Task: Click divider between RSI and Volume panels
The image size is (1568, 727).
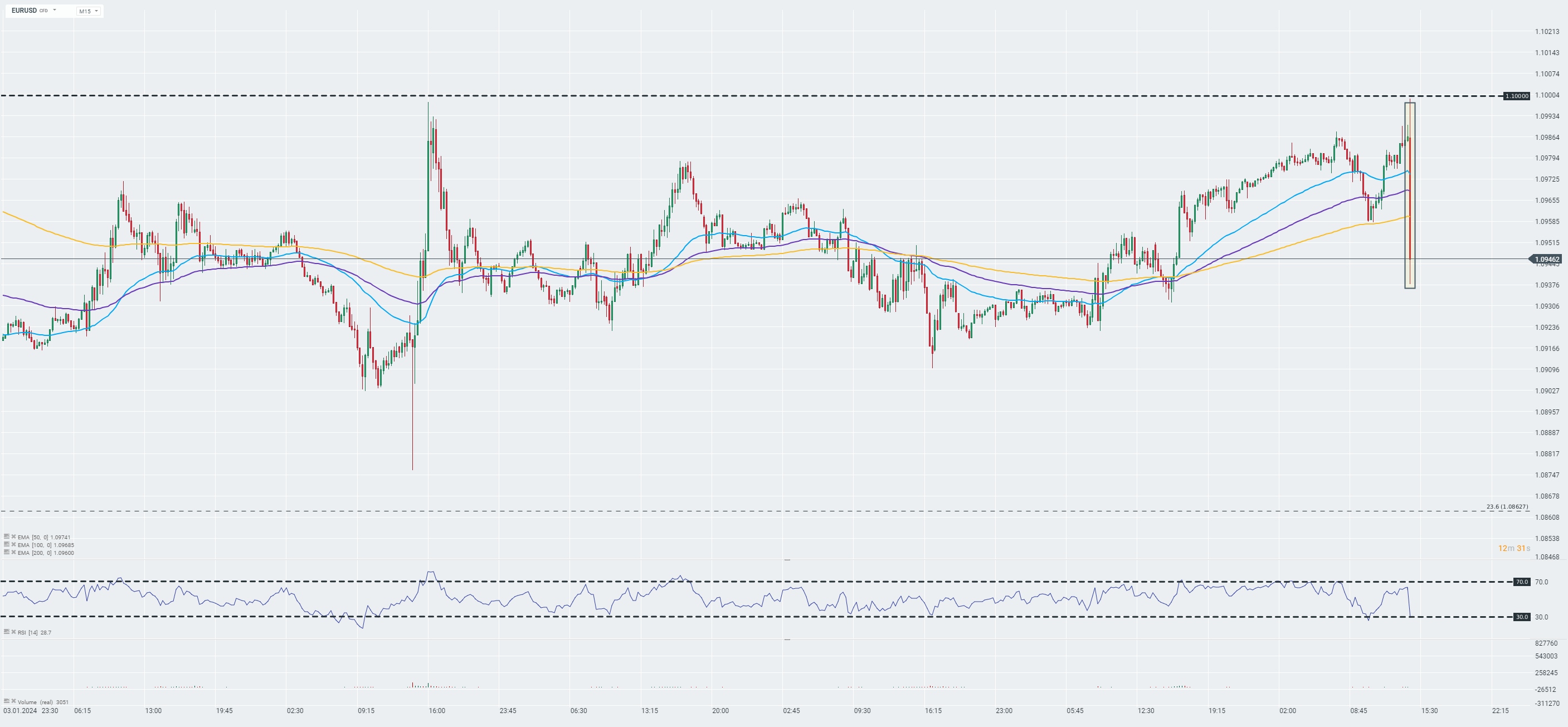Action: [x=787, y=640]
